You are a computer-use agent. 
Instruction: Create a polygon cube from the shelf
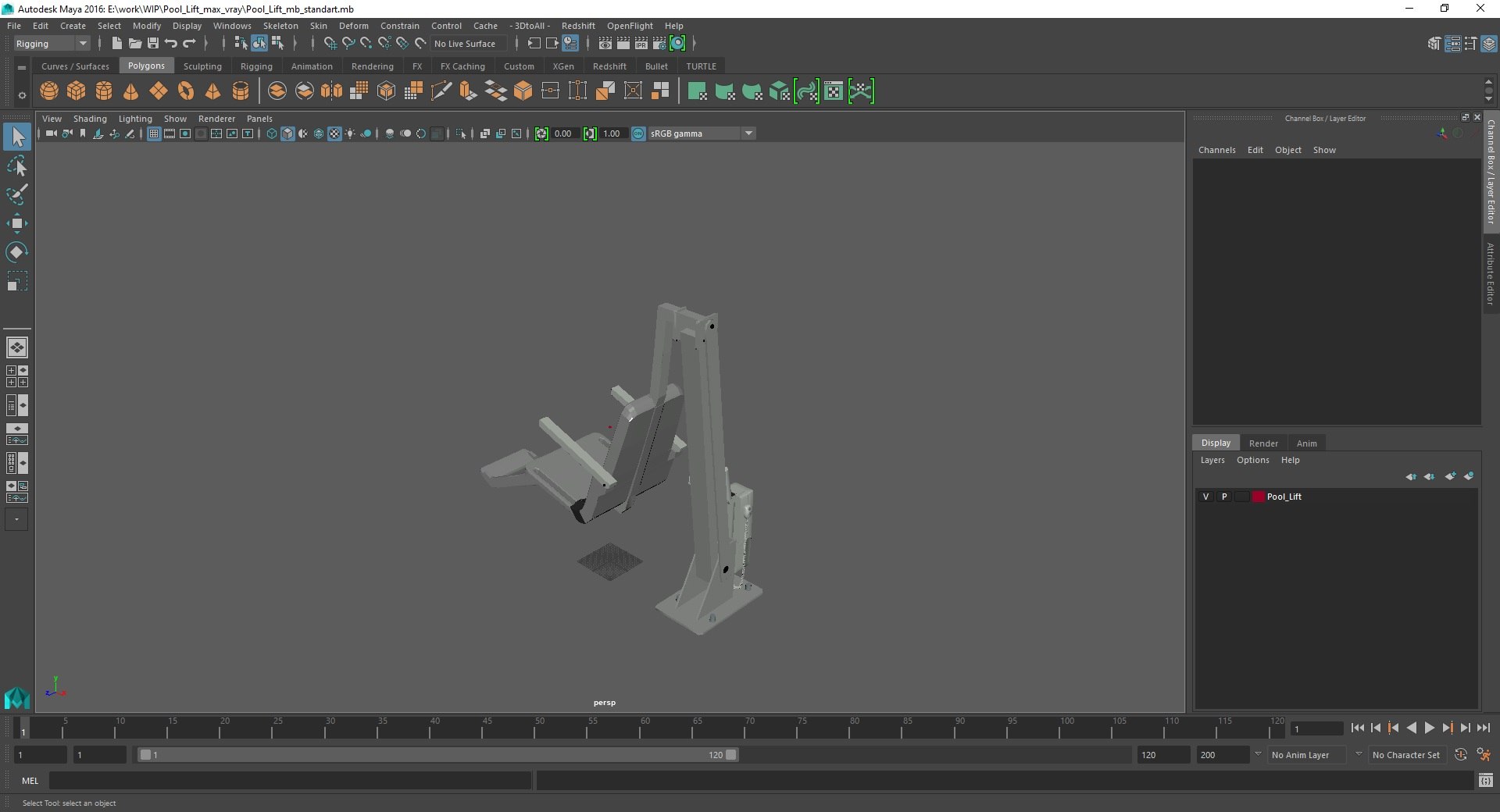tap(76, 91)
